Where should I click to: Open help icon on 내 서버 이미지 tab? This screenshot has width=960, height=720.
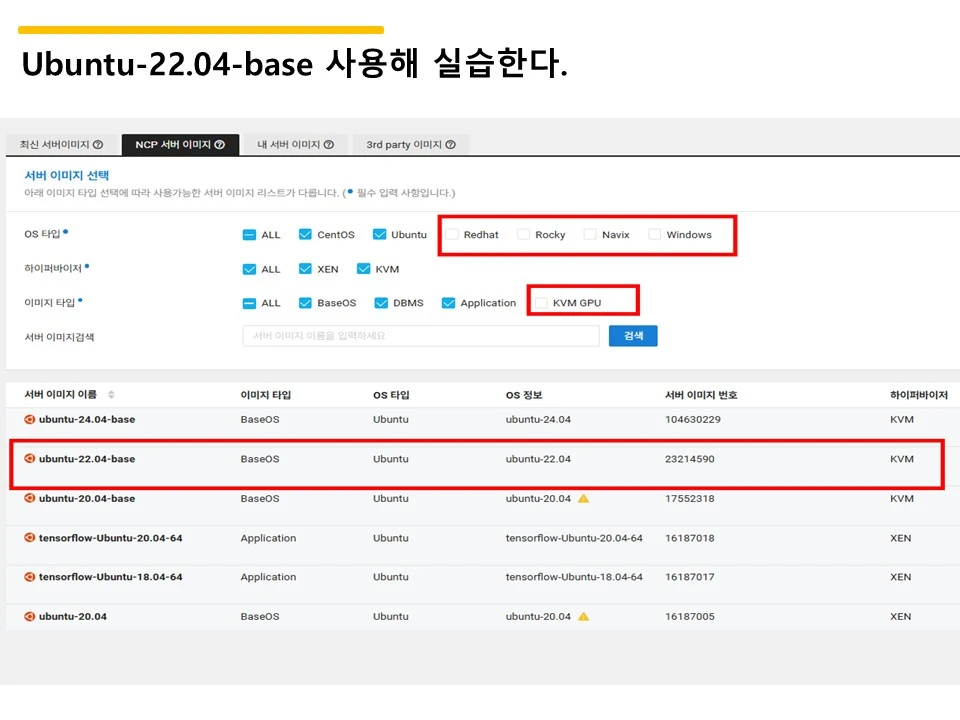point(329,144)
